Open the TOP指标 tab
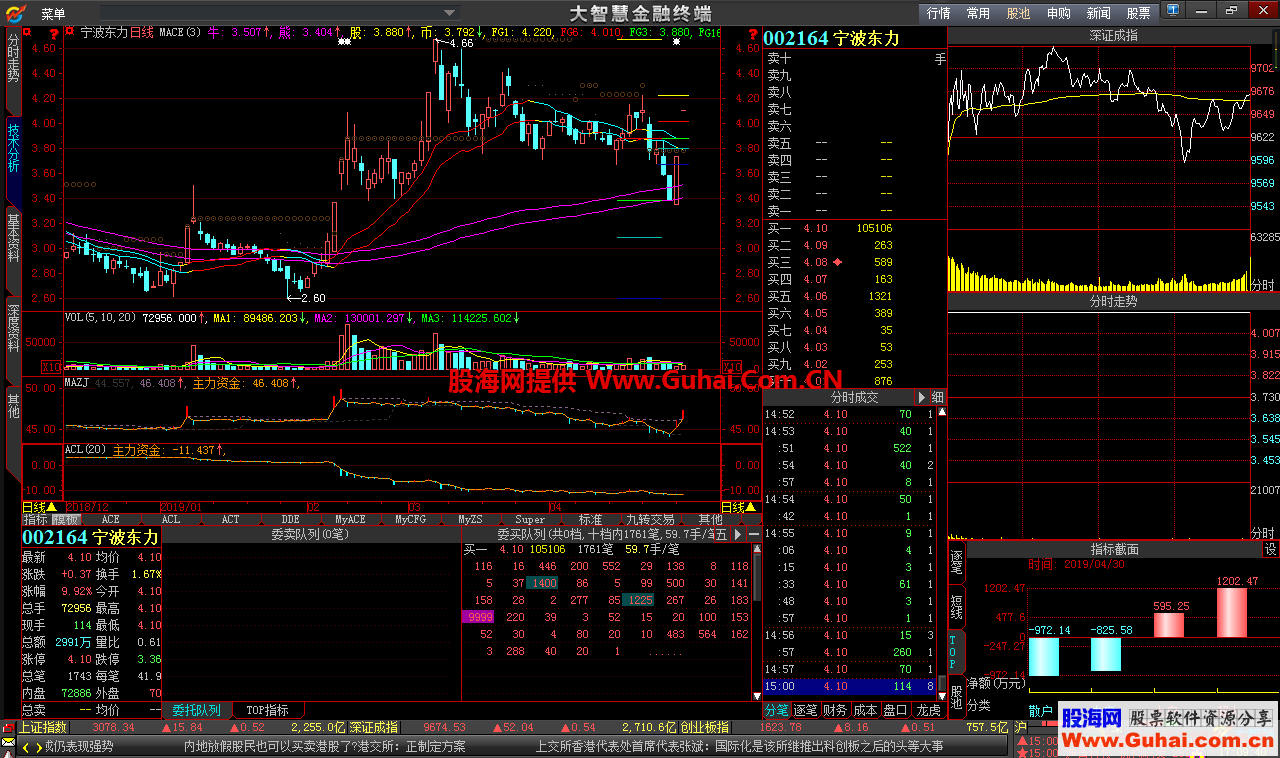 pos(267,710)
